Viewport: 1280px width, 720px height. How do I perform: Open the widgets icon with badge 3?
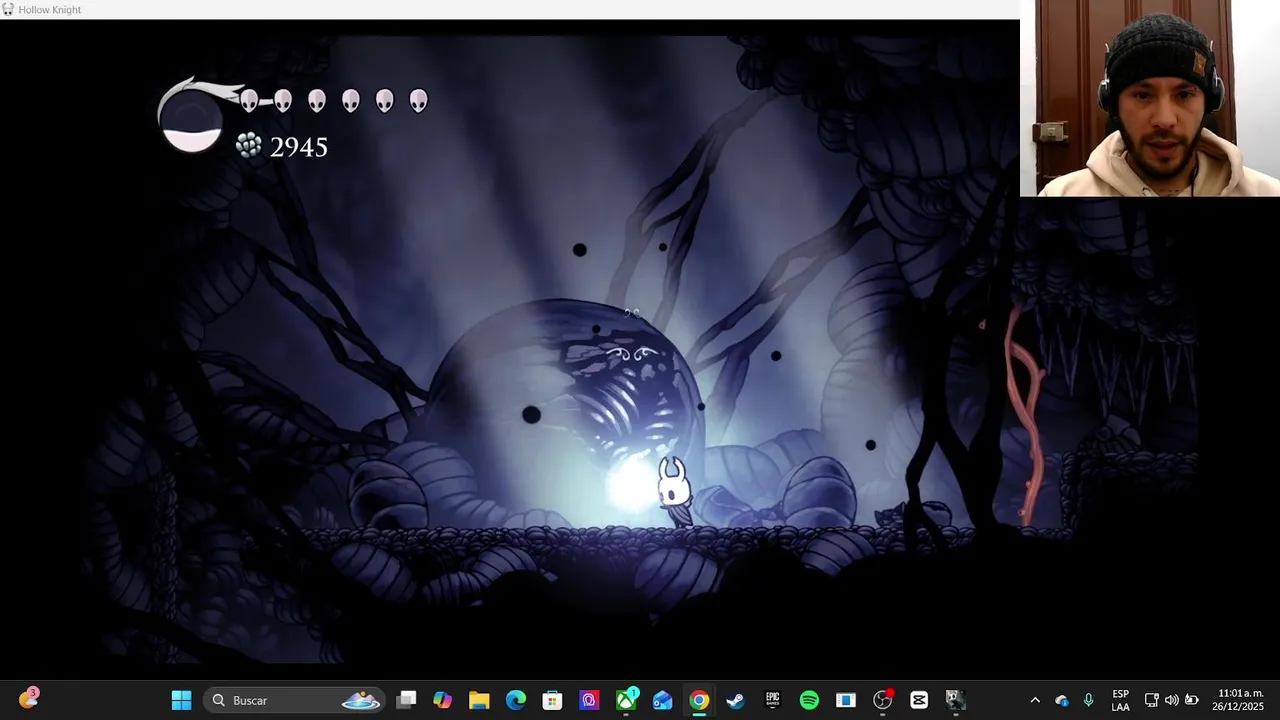point(28,699)
